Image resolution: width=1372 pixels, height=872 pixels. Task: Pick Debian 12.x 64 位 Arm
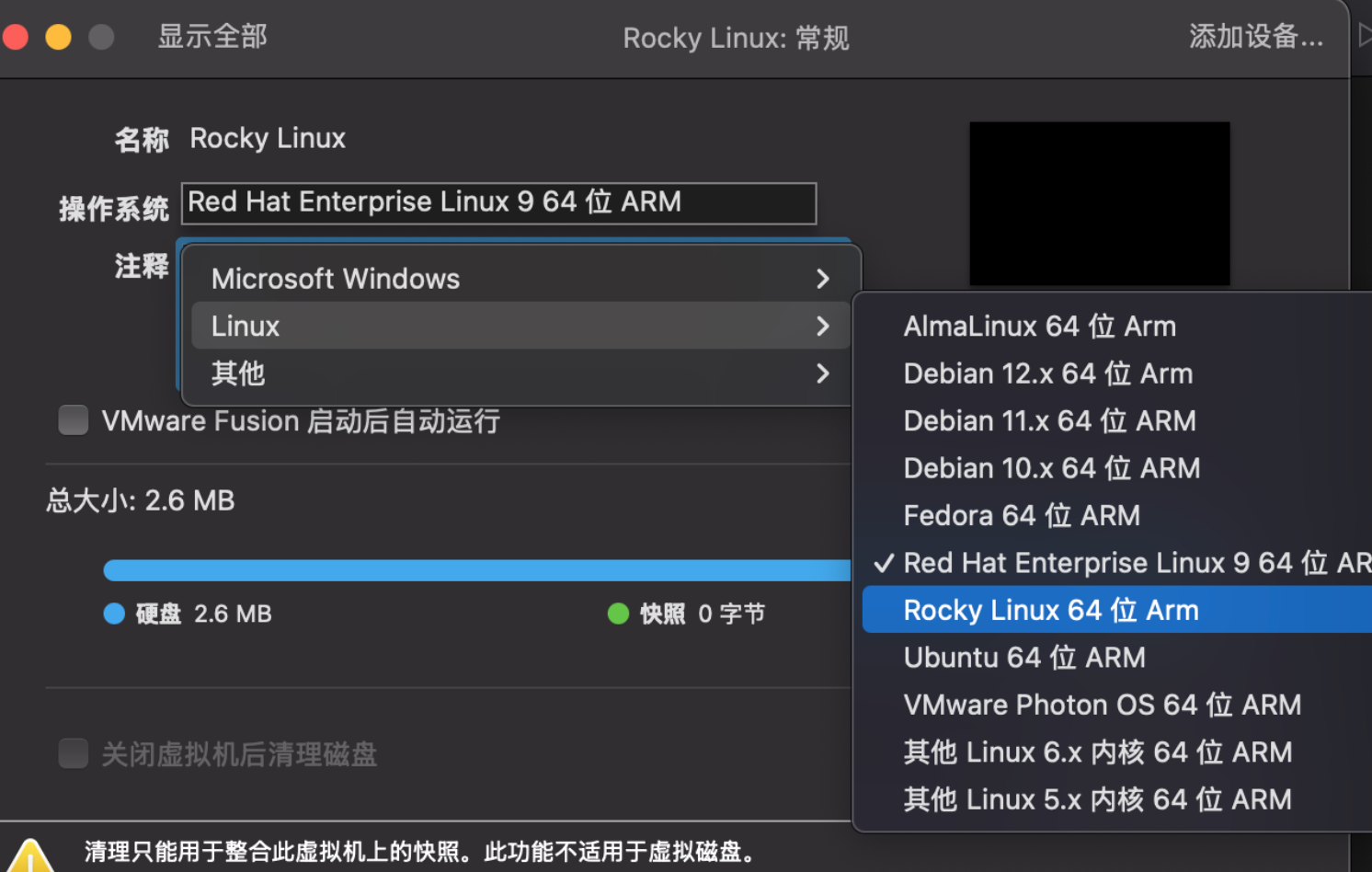(1047, 373)
